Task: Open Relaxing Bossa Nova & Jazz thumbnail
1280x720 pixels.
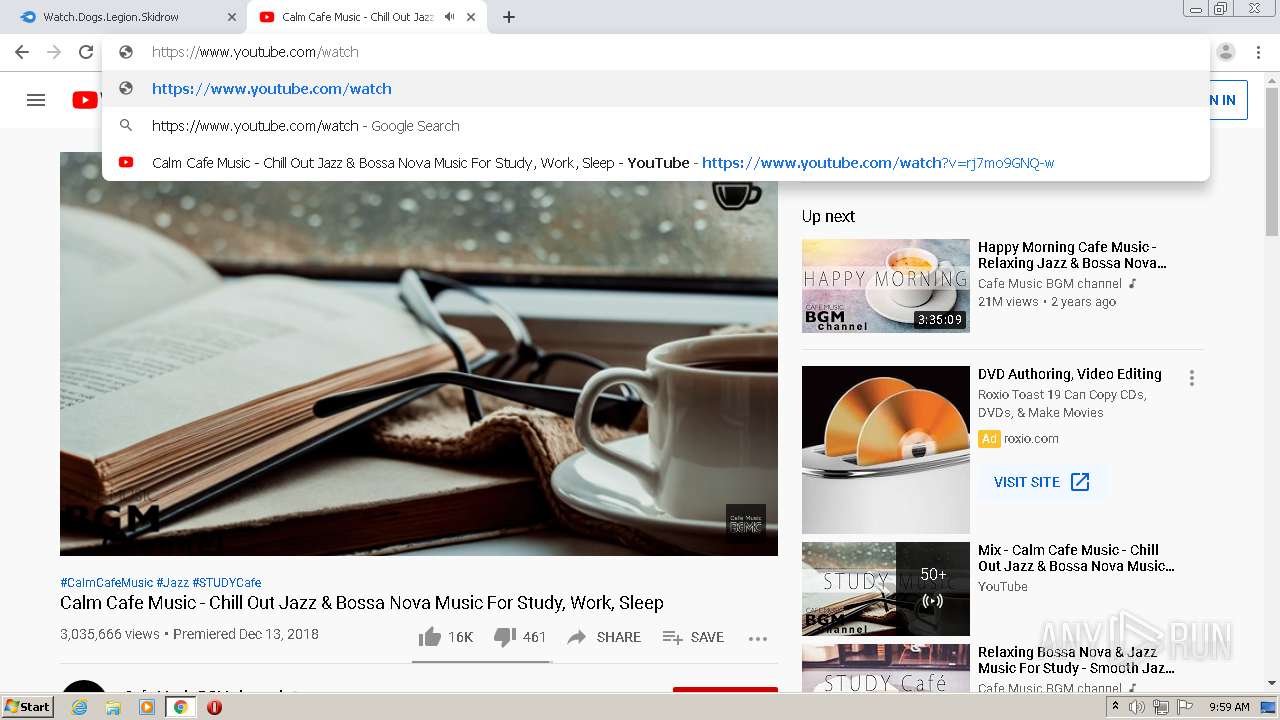Action: pyautogui.click(x=886, y=668)
